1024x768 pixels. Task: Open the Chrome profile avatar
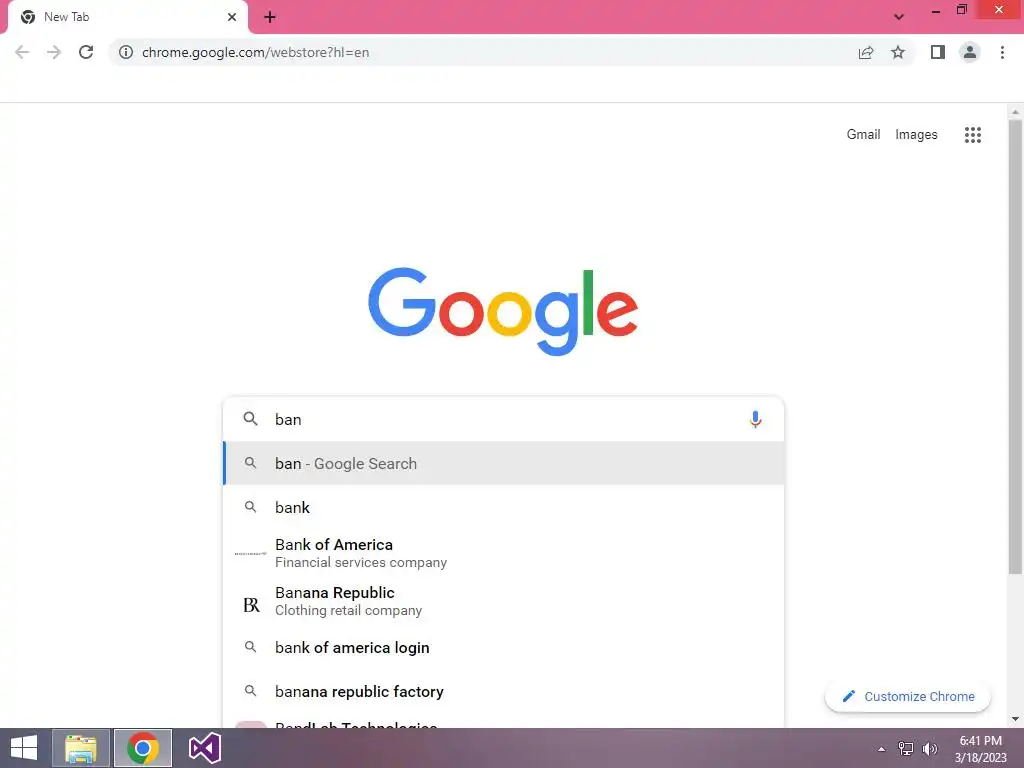[x=970, y=52]
